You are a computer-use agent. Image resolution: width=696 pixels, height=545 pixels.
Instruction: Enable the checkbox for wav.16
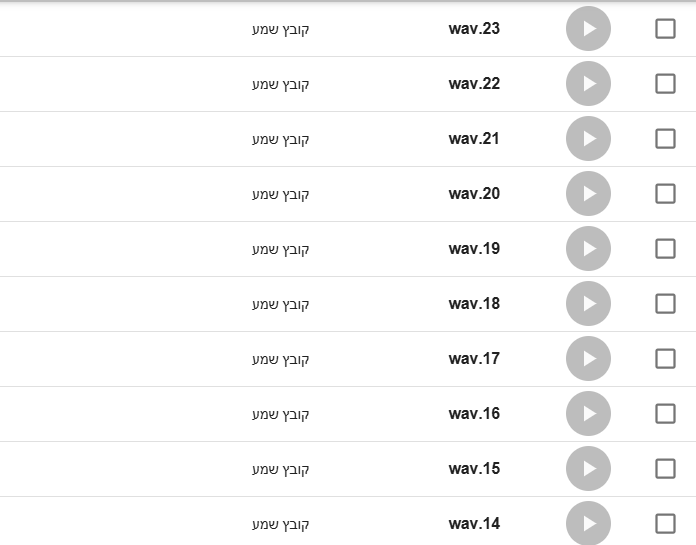[x=665, y=414]
